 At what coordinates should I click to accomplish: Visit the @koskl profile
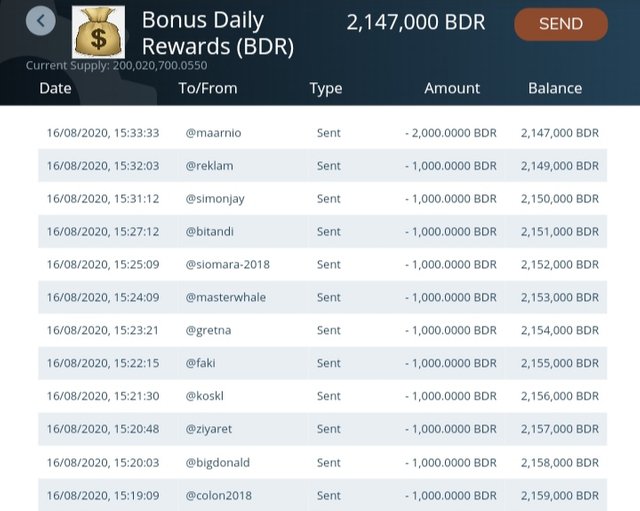[x=204, y=396]
